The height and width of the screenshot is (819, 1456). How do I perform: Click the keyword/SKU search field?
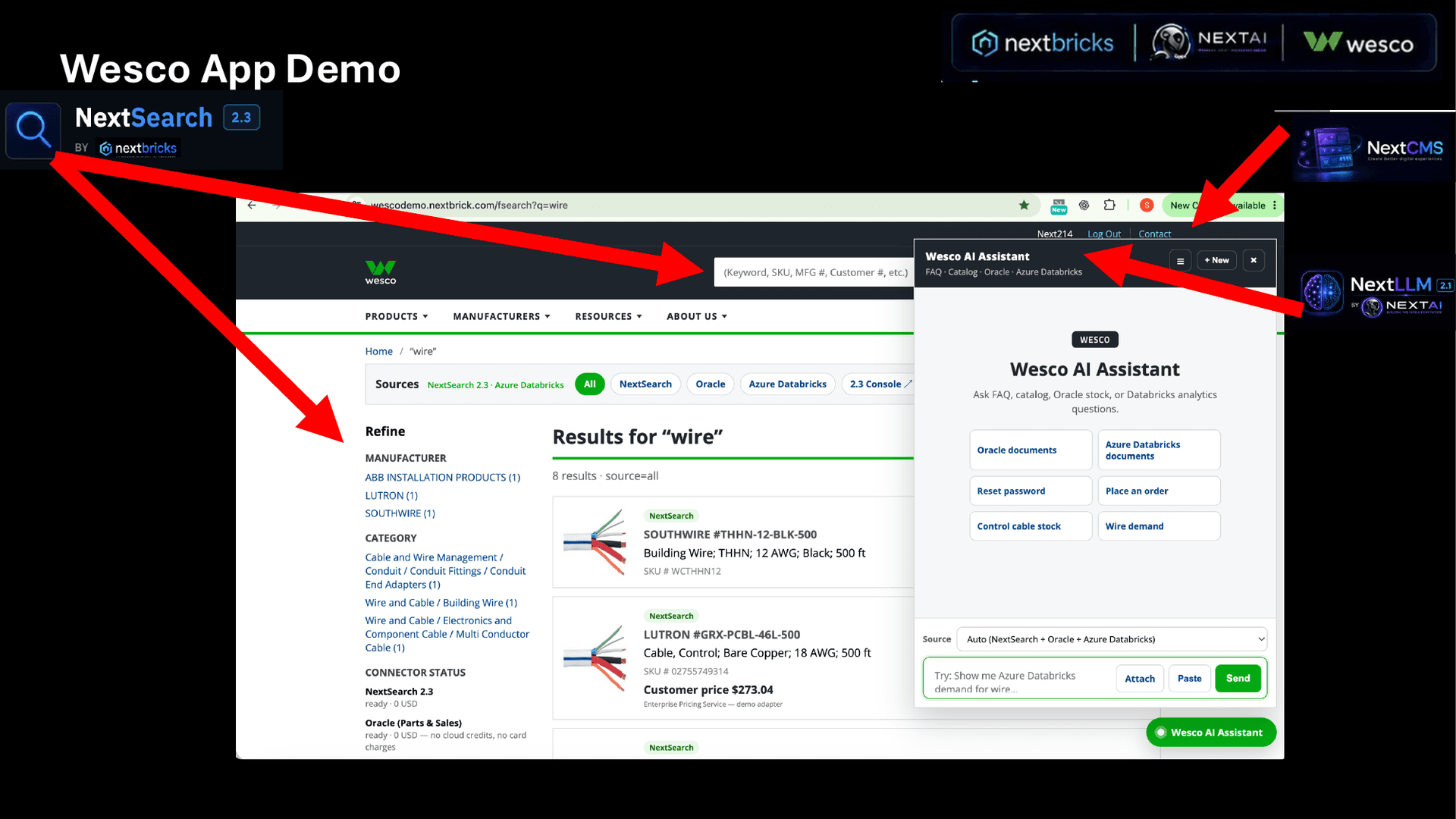click(814, 272)
